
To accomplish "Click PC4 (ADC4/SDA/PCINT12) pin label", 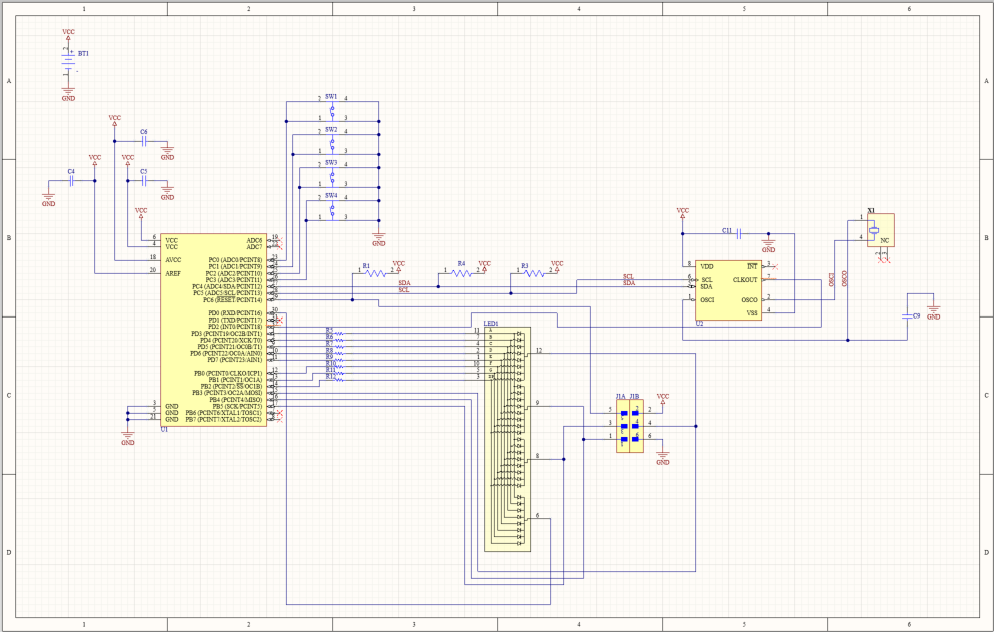I will pyautogui.click(x=227, y=287).
